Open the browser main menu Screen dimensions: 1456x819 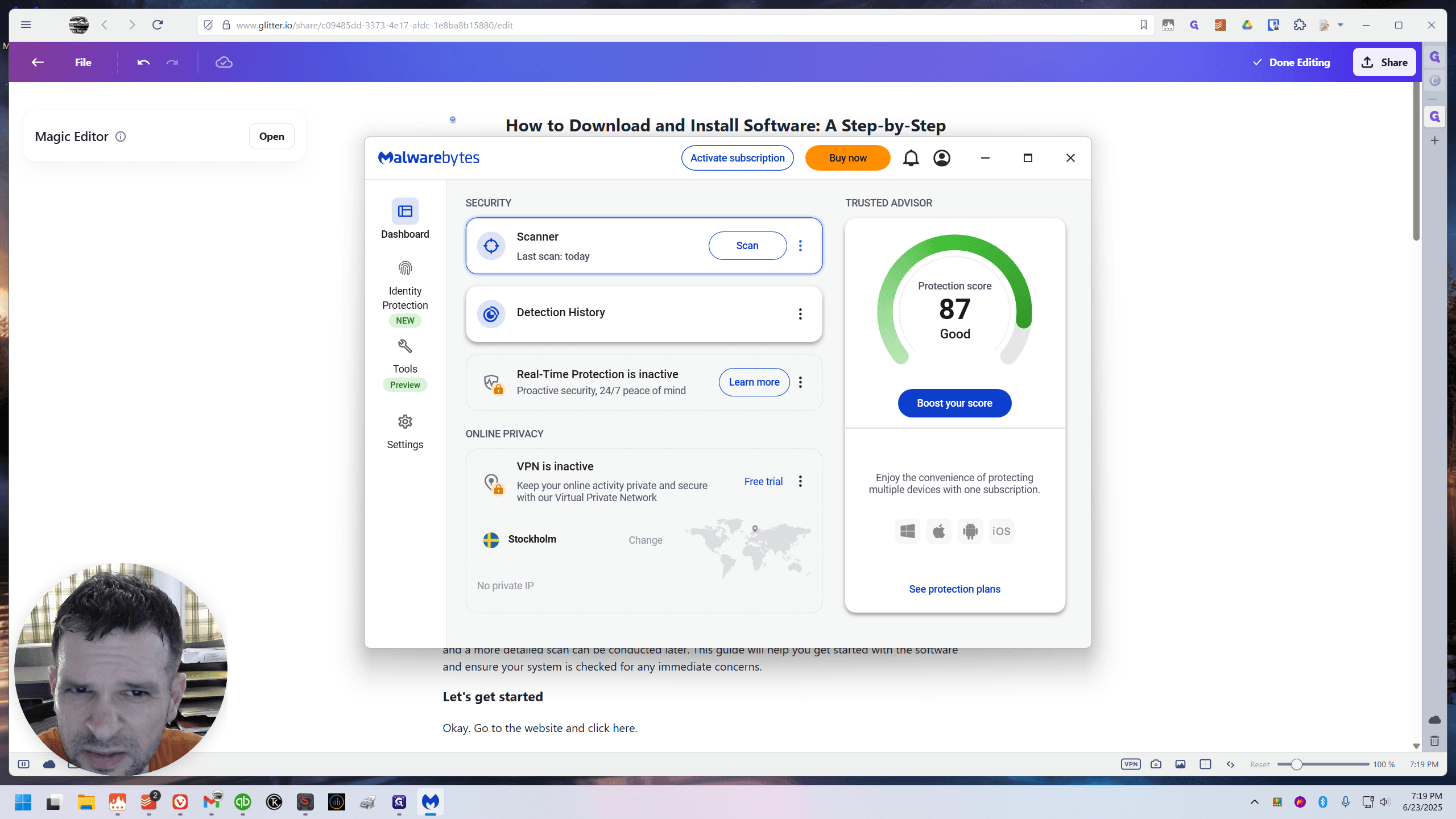(x=26, y=25)
